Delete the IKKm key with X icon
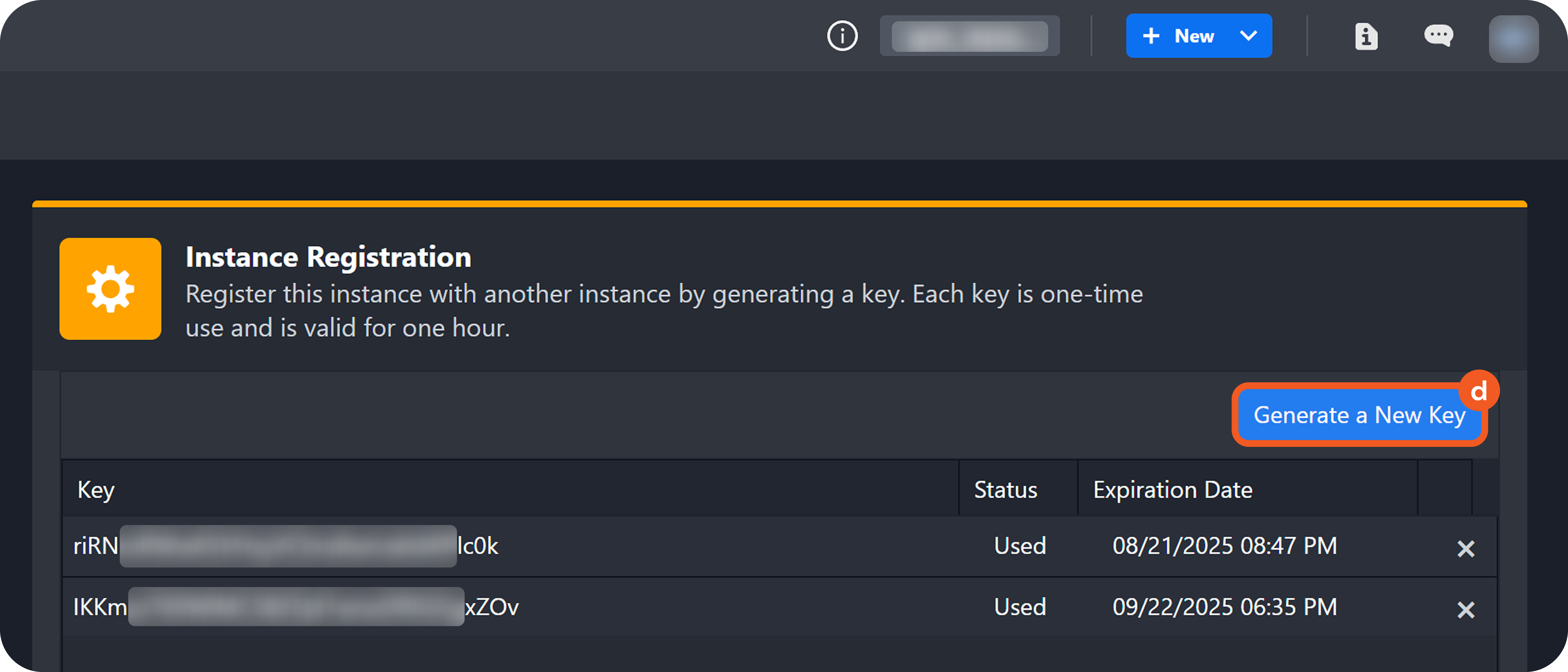Screen dimensions: 1568x672 (1466, 609)
